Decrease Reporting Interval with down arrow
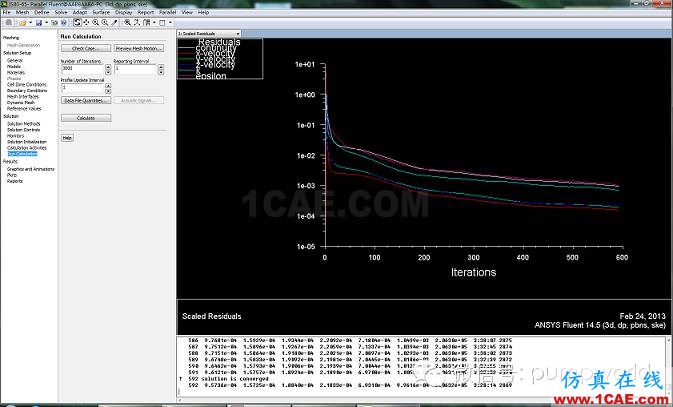This screenshot has height=407, width=673. click(161, 72)
